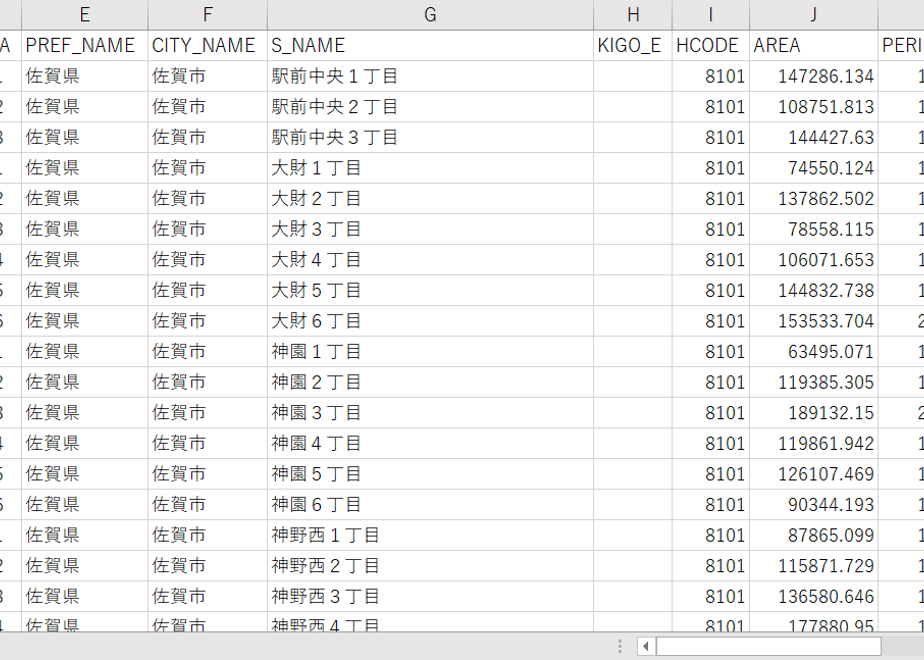Click AREA value 78558.115

click(x=814, y=229)
